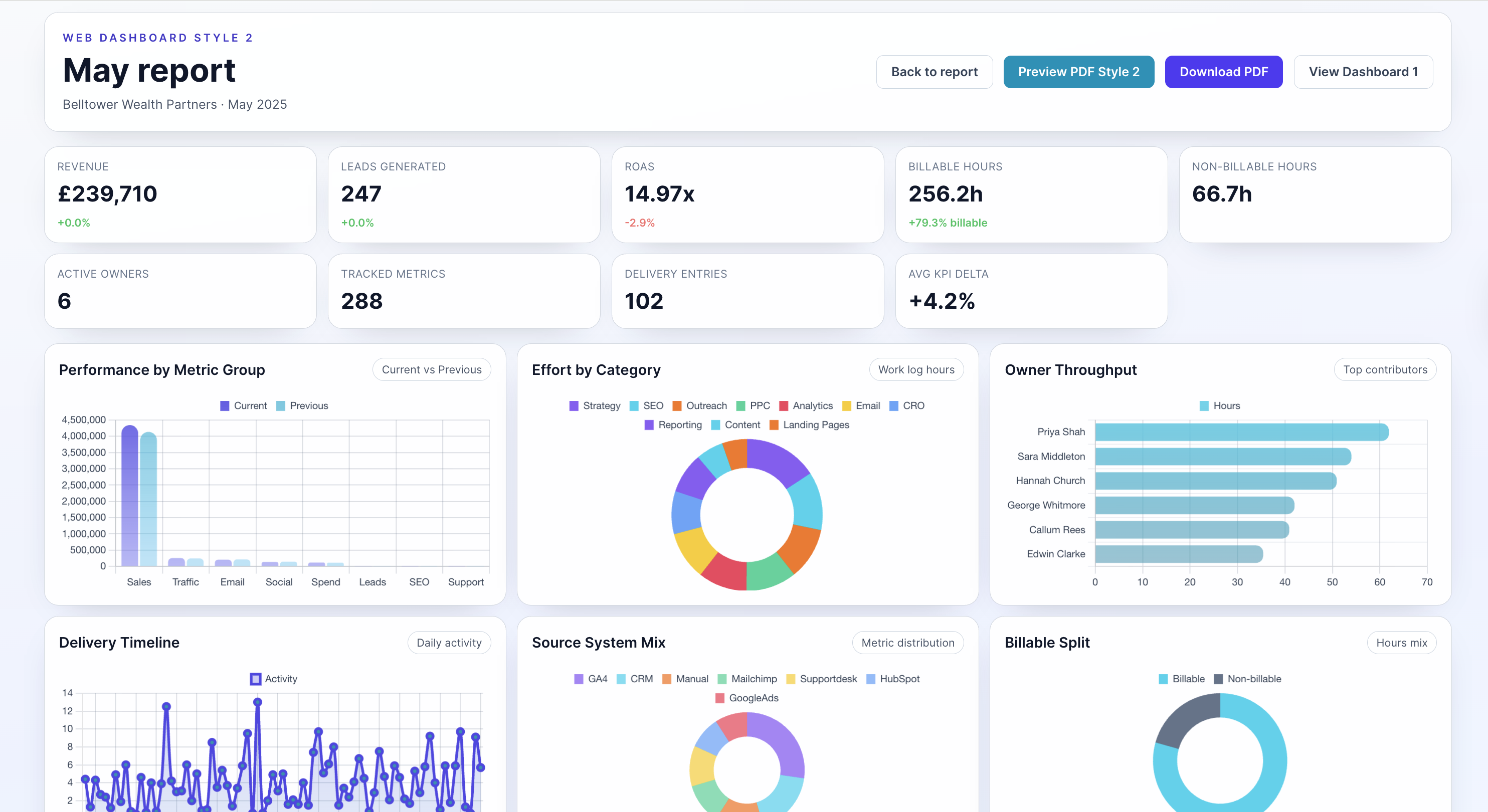Click the Work log hours badge
Screen dimensions: 1488x812
915,369
